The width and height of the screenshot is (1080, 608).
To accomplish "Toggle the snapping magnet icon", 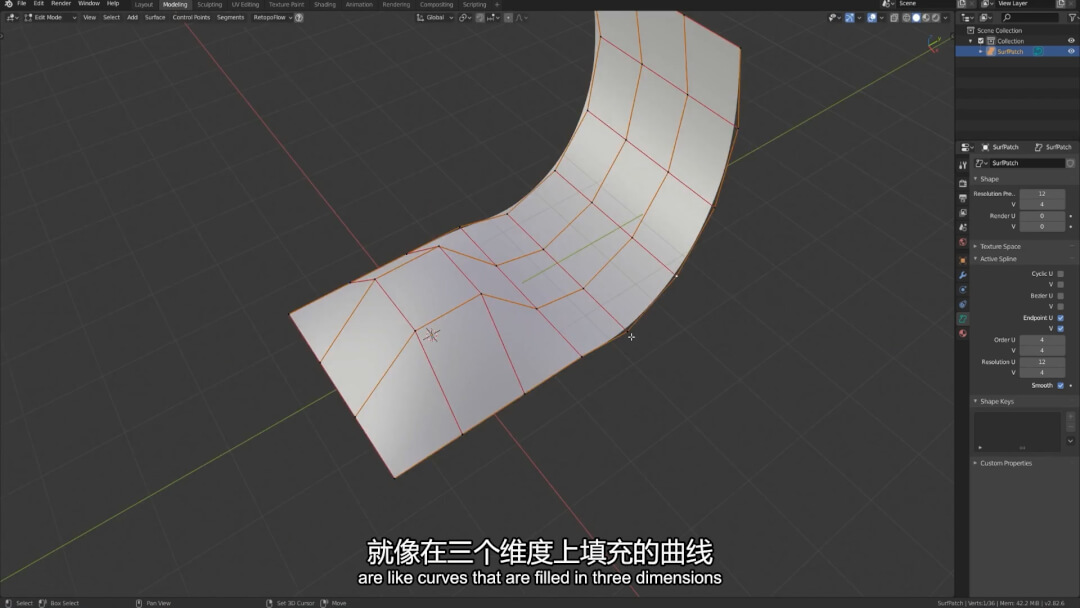I will click(480, 18).
